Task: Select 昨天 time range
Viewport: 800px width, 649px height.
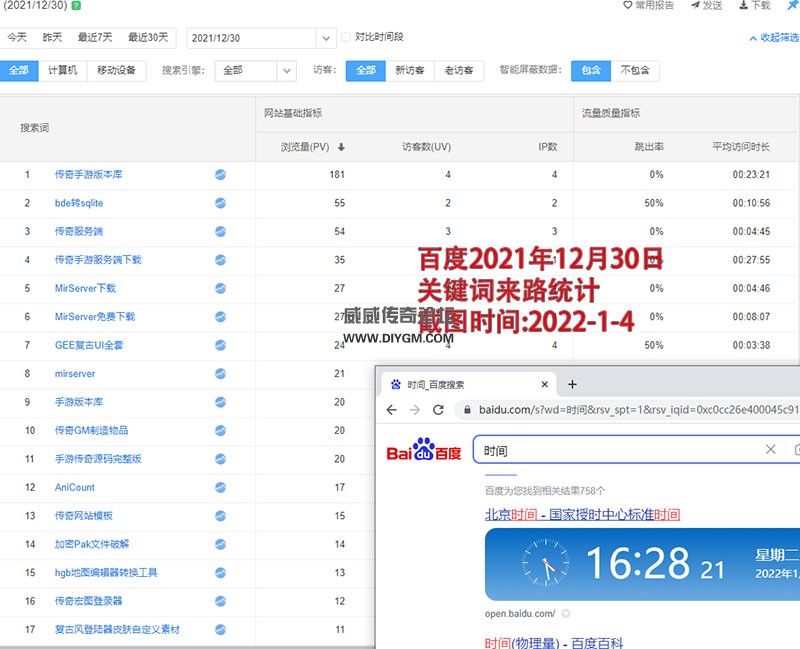Action: pyautogui.click(x=52, y=37)
